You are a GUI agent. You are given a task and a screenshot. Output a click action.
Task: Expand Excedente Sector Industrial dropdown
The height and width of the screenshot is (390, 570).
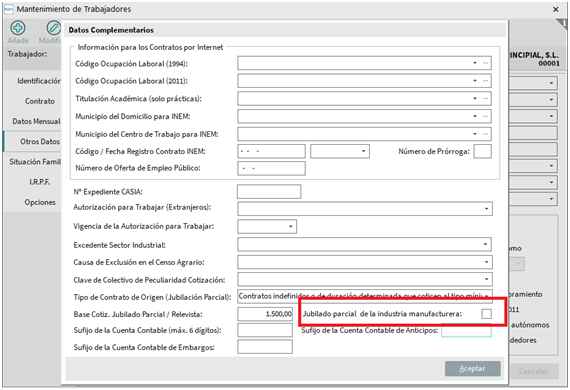pos(485,244)
